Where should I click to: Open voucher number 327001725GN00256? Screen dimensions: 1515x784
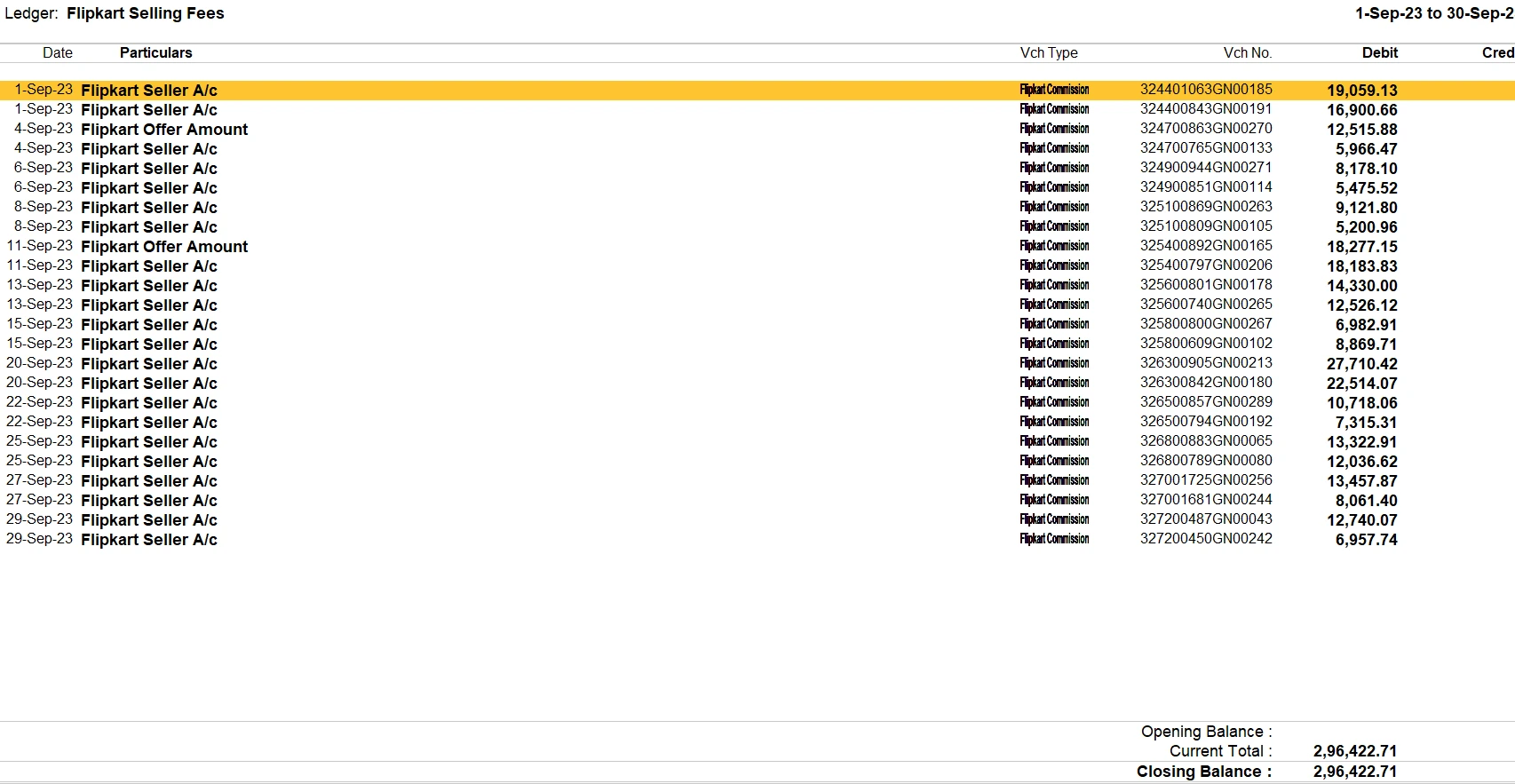coord(1205,480)
